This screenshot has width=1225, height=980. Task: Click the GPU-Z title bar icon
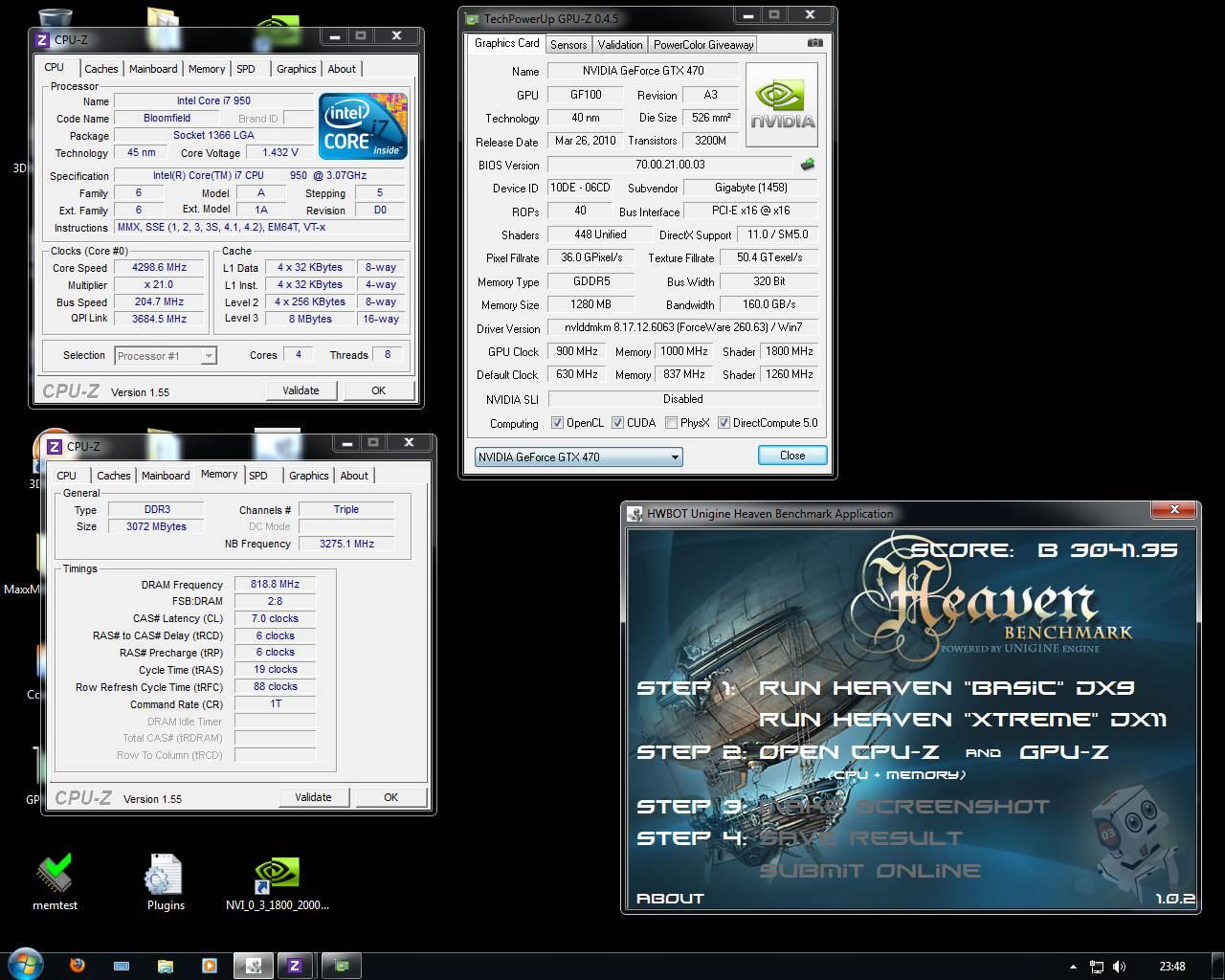click(x=471, y=18)
